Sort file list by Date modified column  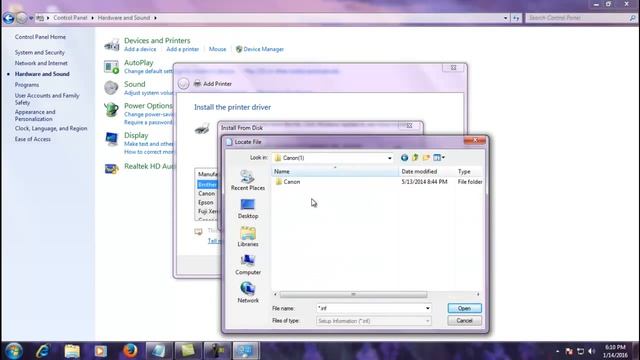click(427, 171)
